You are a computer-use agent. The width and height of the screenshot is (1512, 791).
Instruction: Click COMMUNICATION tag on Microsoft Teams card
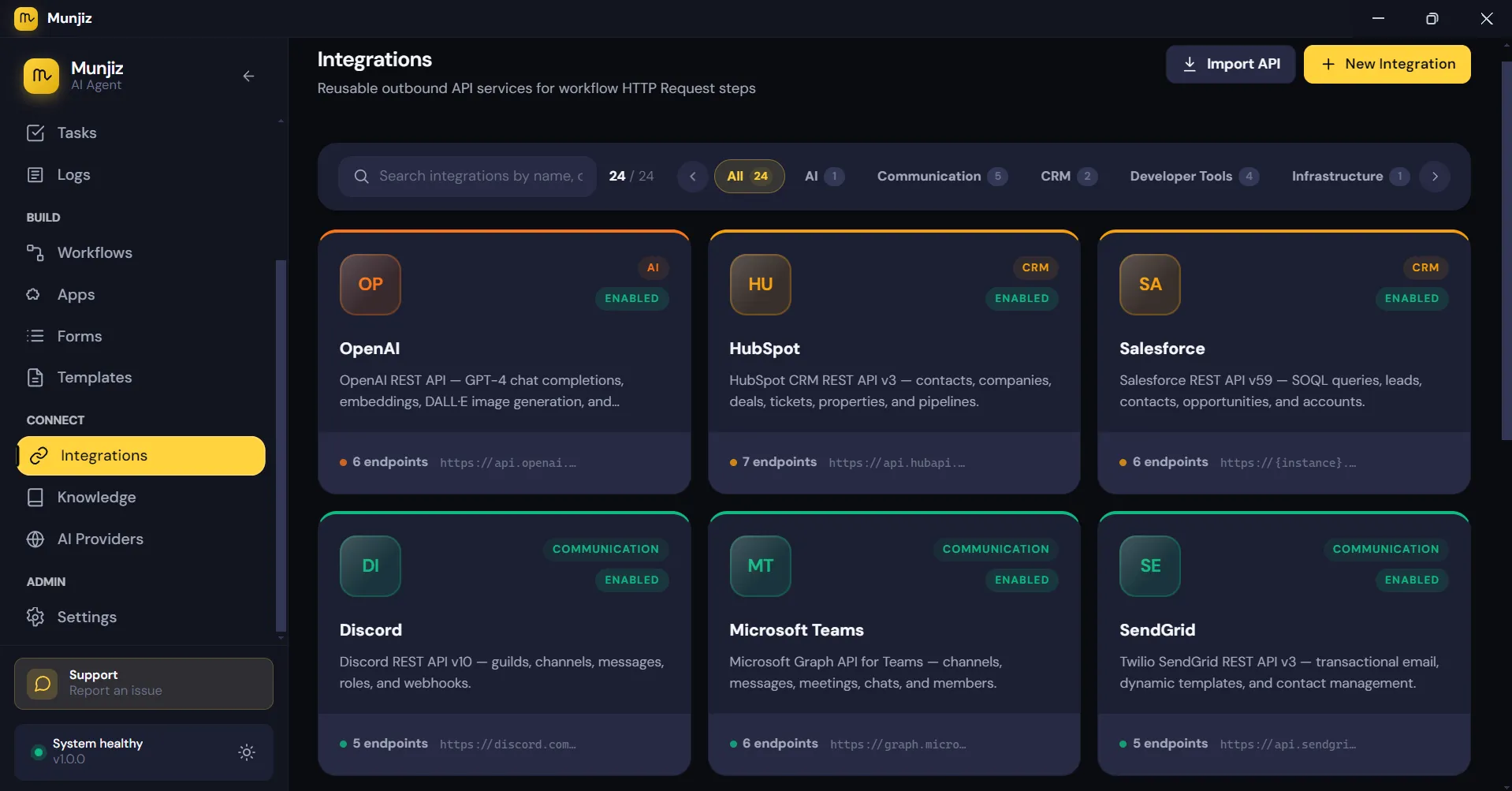tap(996, 549)
